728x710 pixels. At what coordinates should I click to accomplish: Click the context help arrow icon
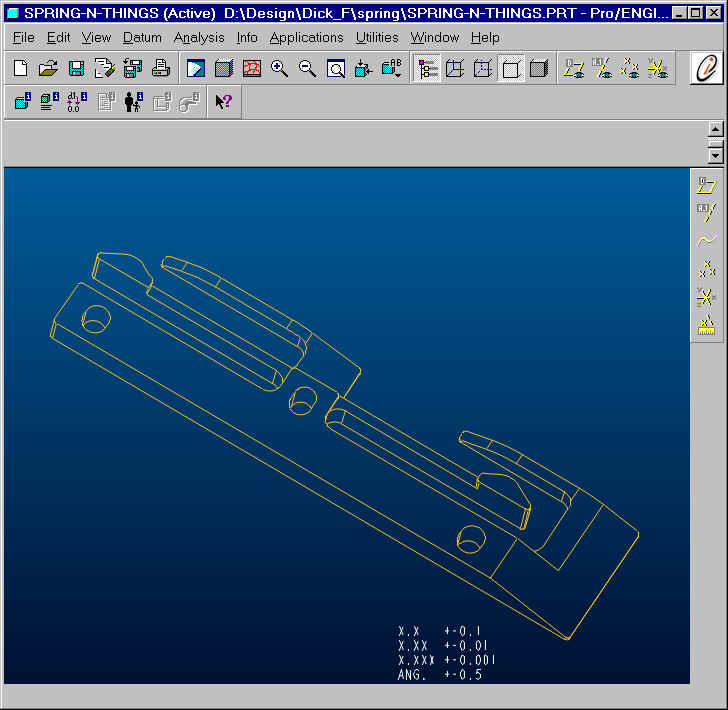coord(223,101)
